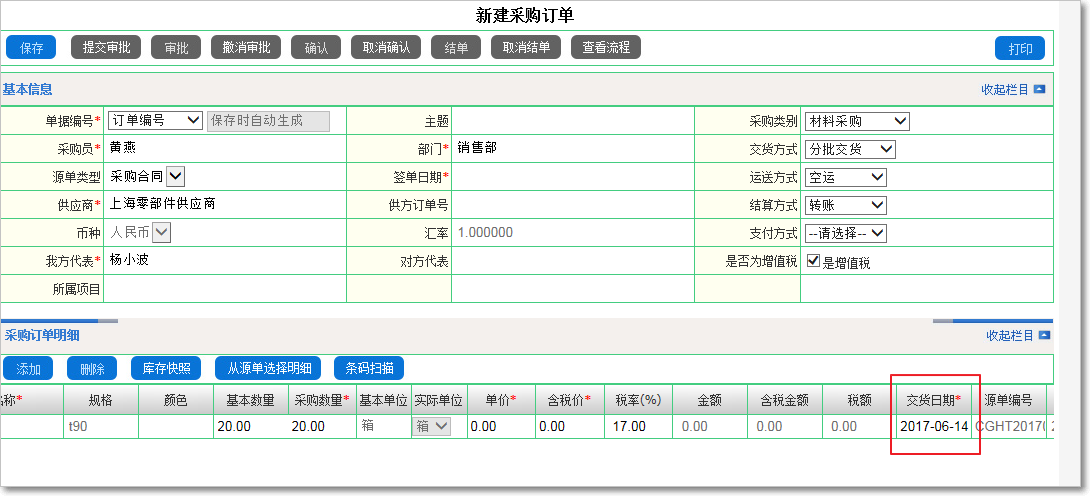This screenshot has width=1090, height=496.
Task: Collapse the 基本信息 section via 收起栏目 icon
Action: pos(1040,89)
